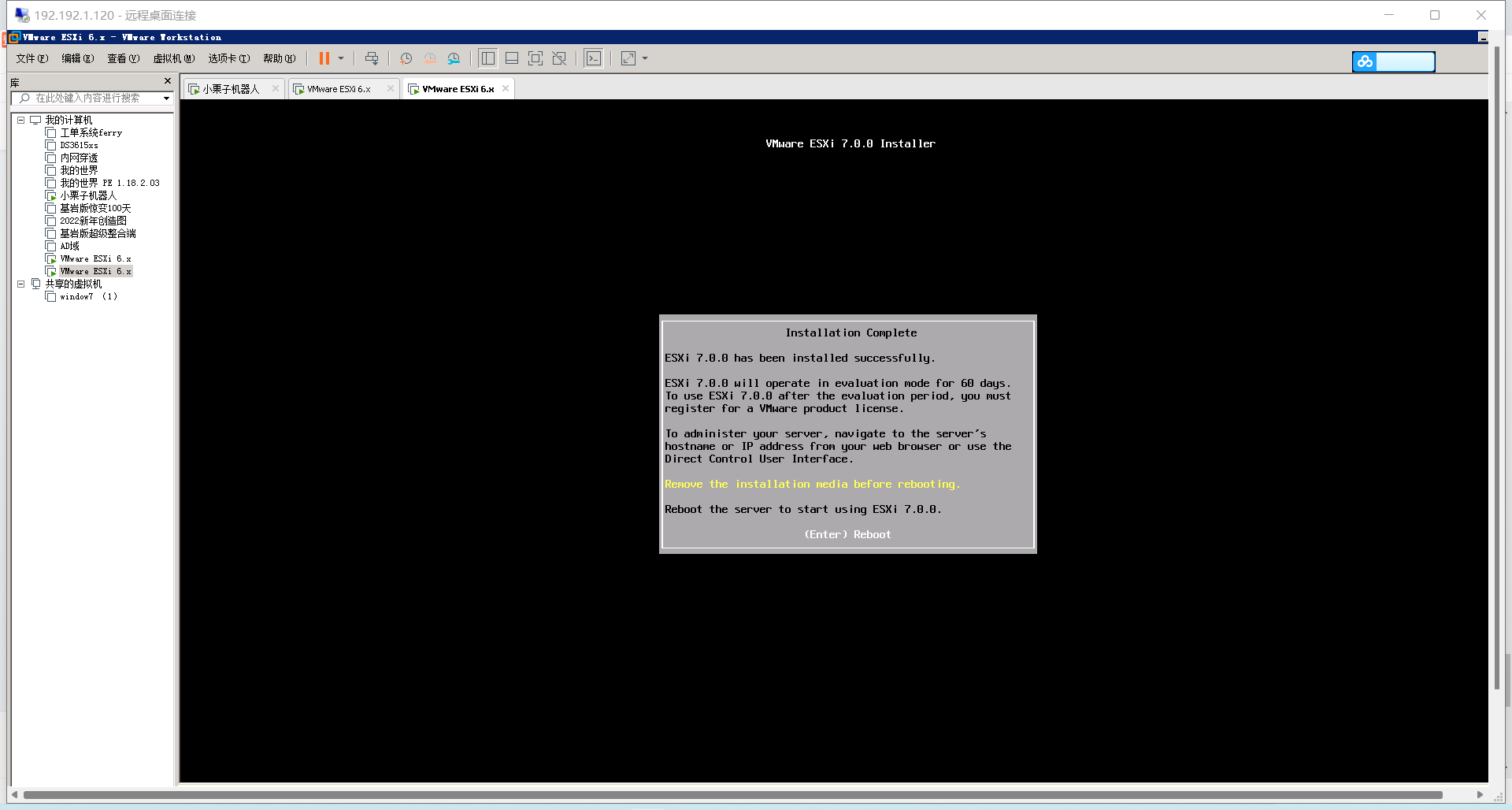This screenshot has width=1512, height=810.
Task: Open the library search dropdown arrow
Action: click(167, 98)
